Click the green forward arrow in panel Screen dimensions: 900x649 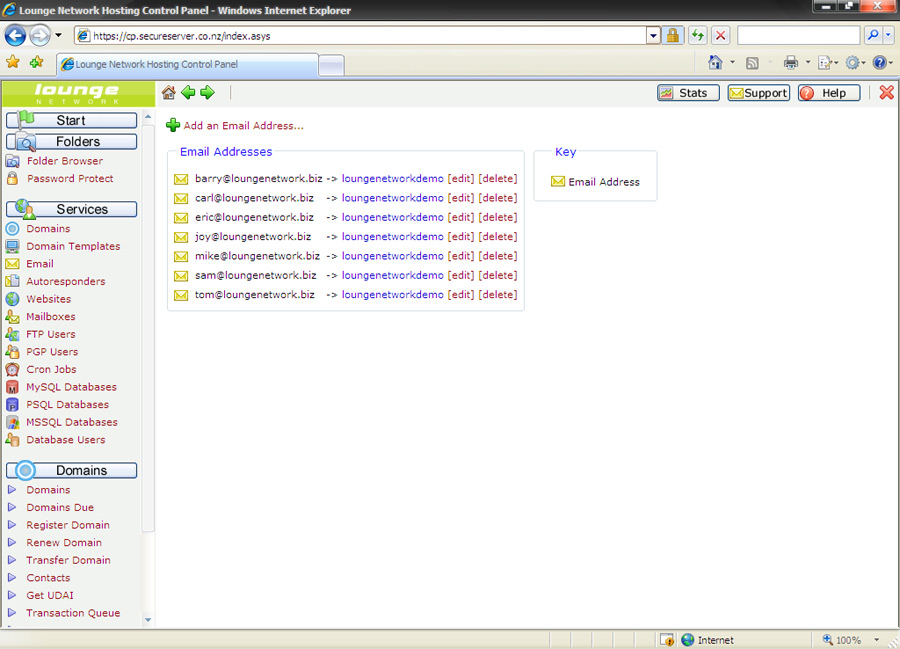point(207,93)
